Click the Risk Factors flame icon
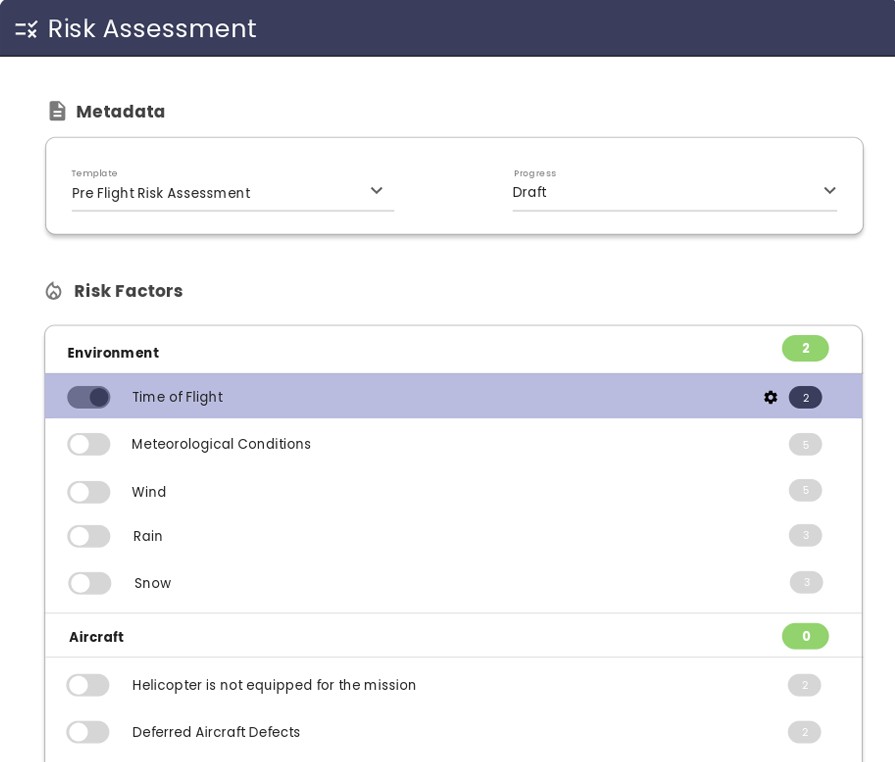The width and height of the screenshot is (895, 762). (x=54, y=291)
